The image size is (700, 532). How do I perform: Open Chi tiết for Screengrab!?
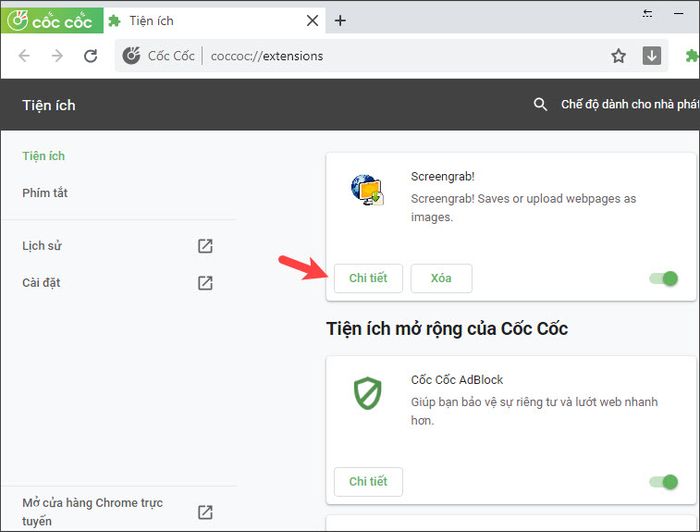pos(368,278)
